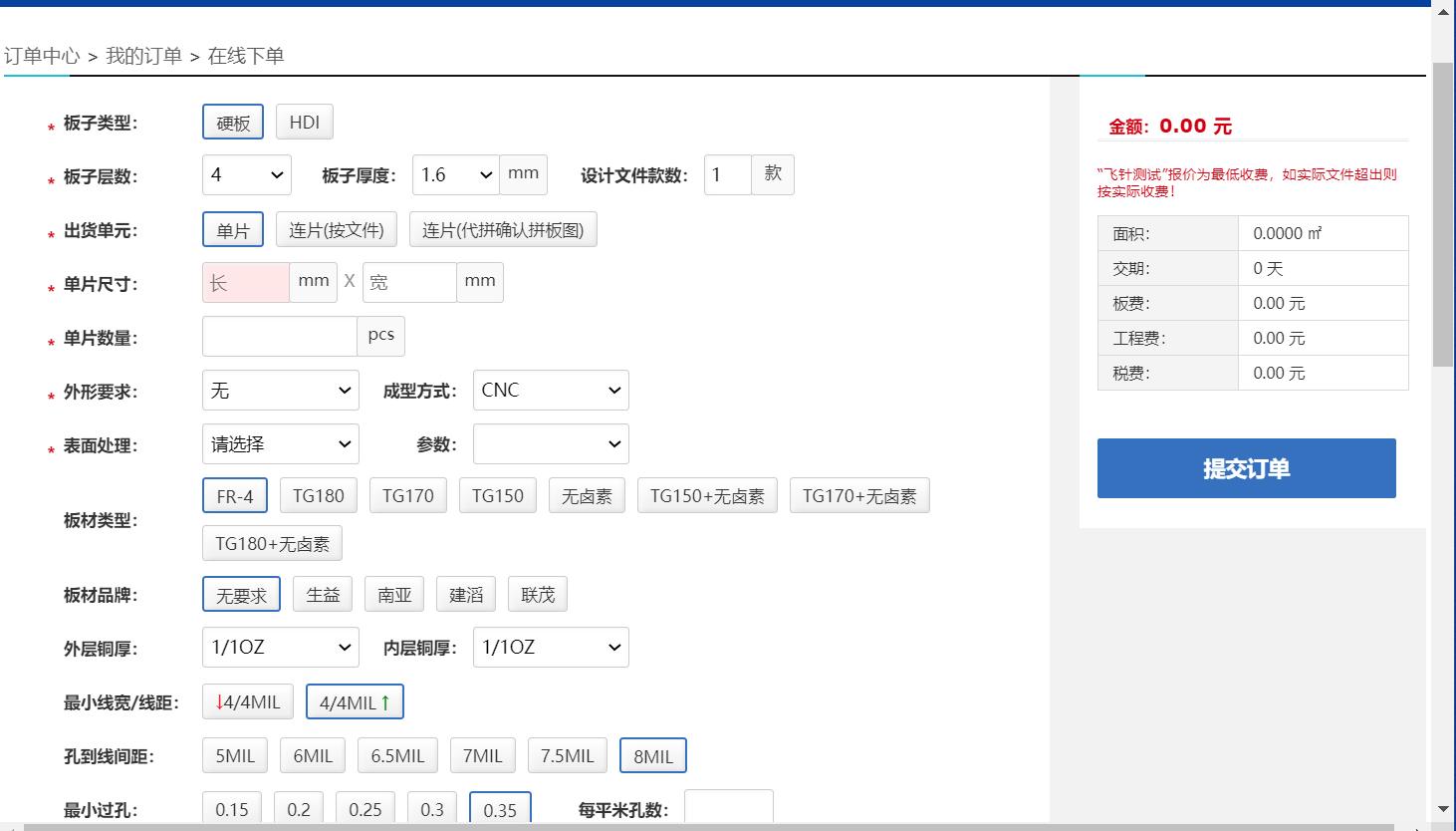Expand the 成型方式 CNC dropdown
Screen dimensions: 1456x831
(551, 391)
